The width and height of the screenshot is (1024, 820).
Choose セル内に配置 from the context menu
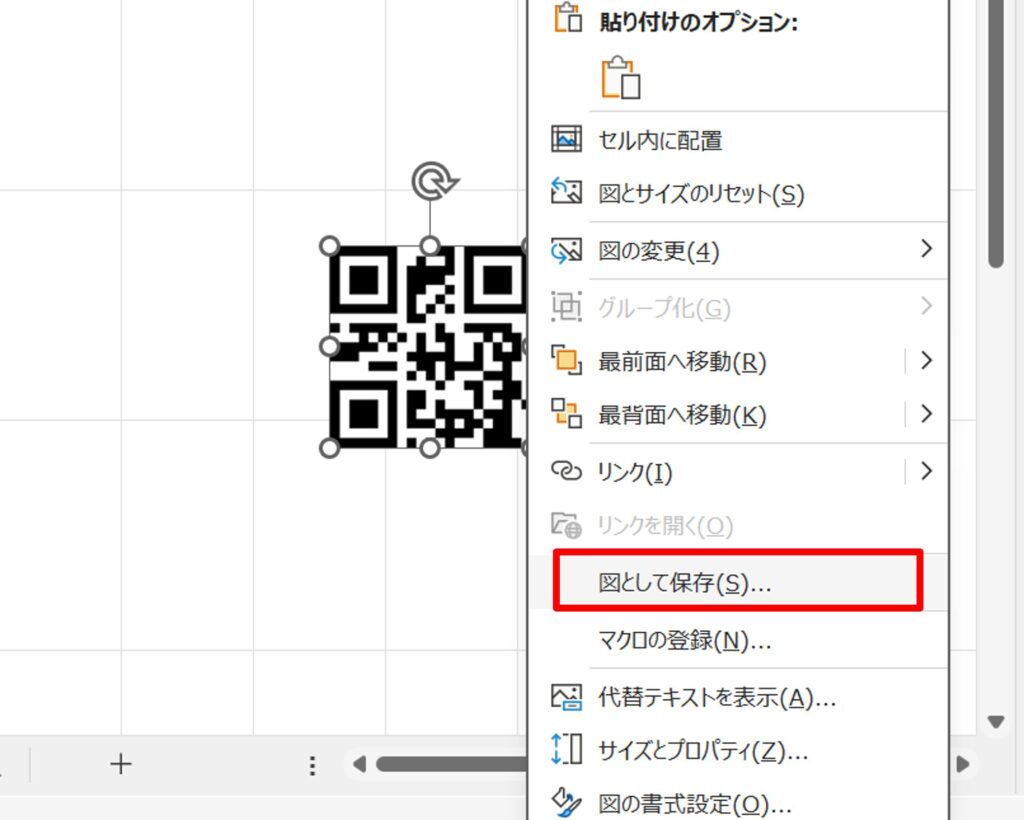(738, 140)
